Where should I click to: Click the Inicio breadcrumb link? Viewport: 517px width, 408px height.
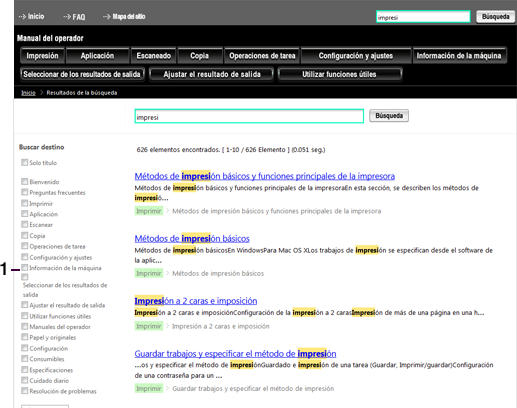(x=28, y=93)
